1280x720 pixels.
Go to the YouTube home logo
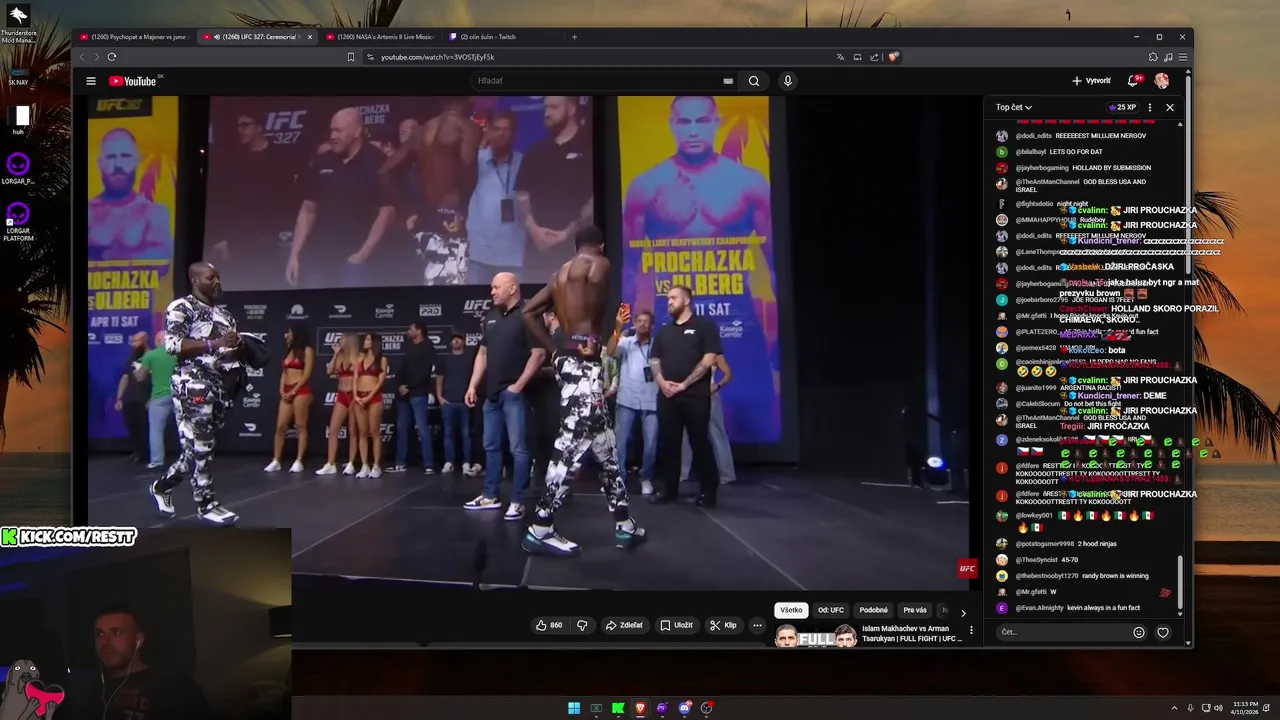[x=133, y=81]
